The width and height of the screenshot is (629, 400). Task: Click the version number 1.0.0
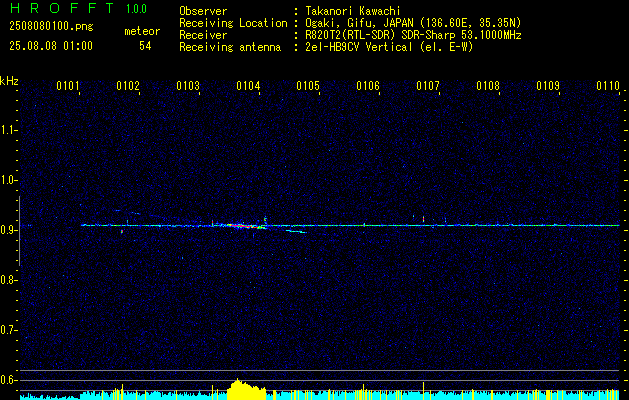[x=136, y=9]
